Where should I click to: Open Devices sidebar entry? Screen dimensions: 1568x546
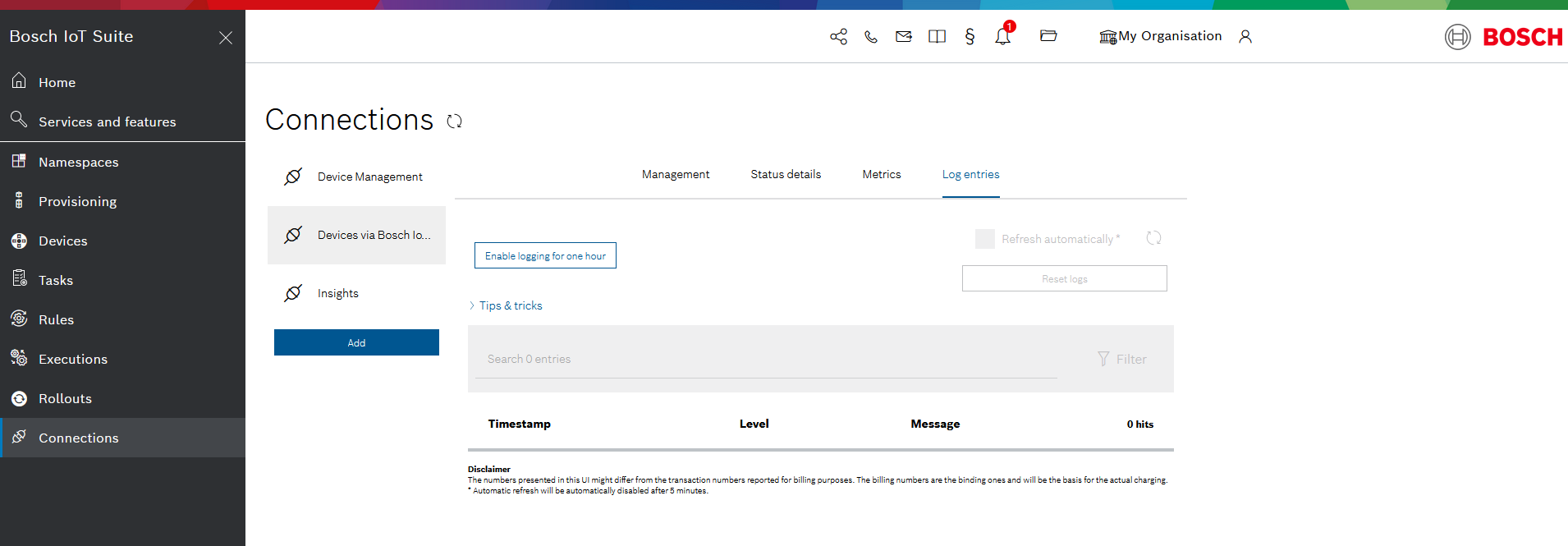pyautogui.click(x=122, y=241)
